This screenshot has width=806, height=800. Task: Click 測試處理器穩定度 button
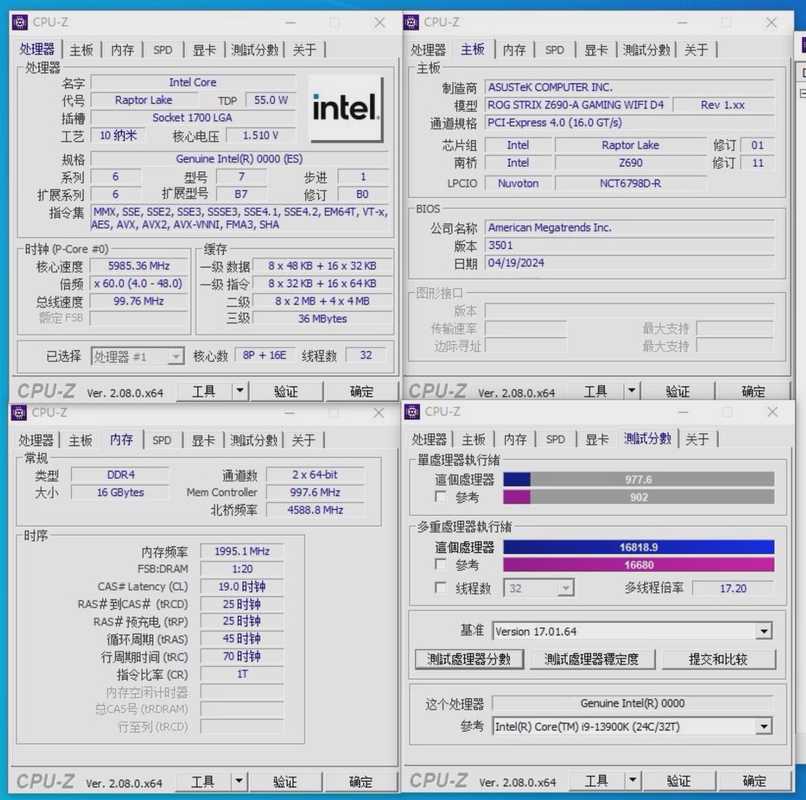coord(592,659)
